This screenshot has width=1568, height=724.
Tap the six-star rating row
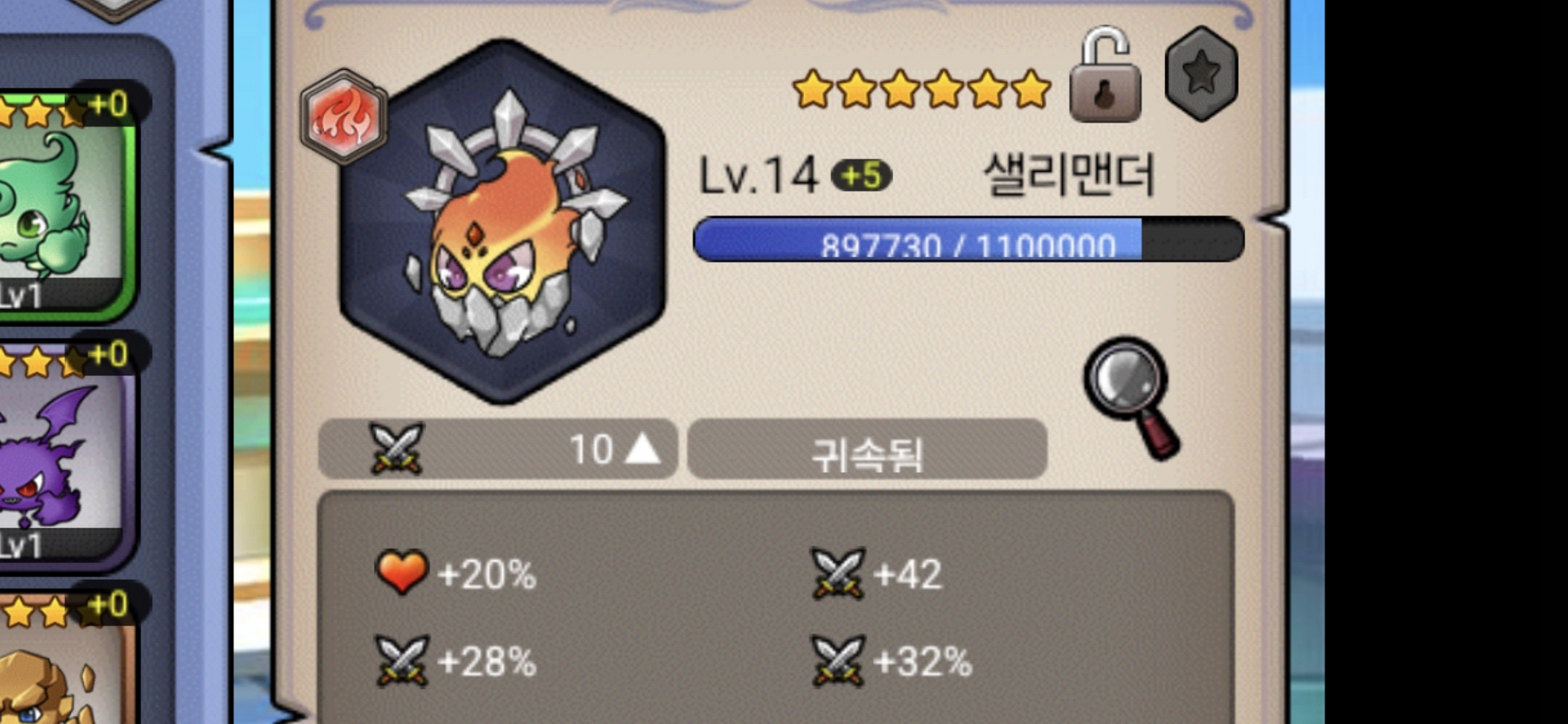coord(921,89)
